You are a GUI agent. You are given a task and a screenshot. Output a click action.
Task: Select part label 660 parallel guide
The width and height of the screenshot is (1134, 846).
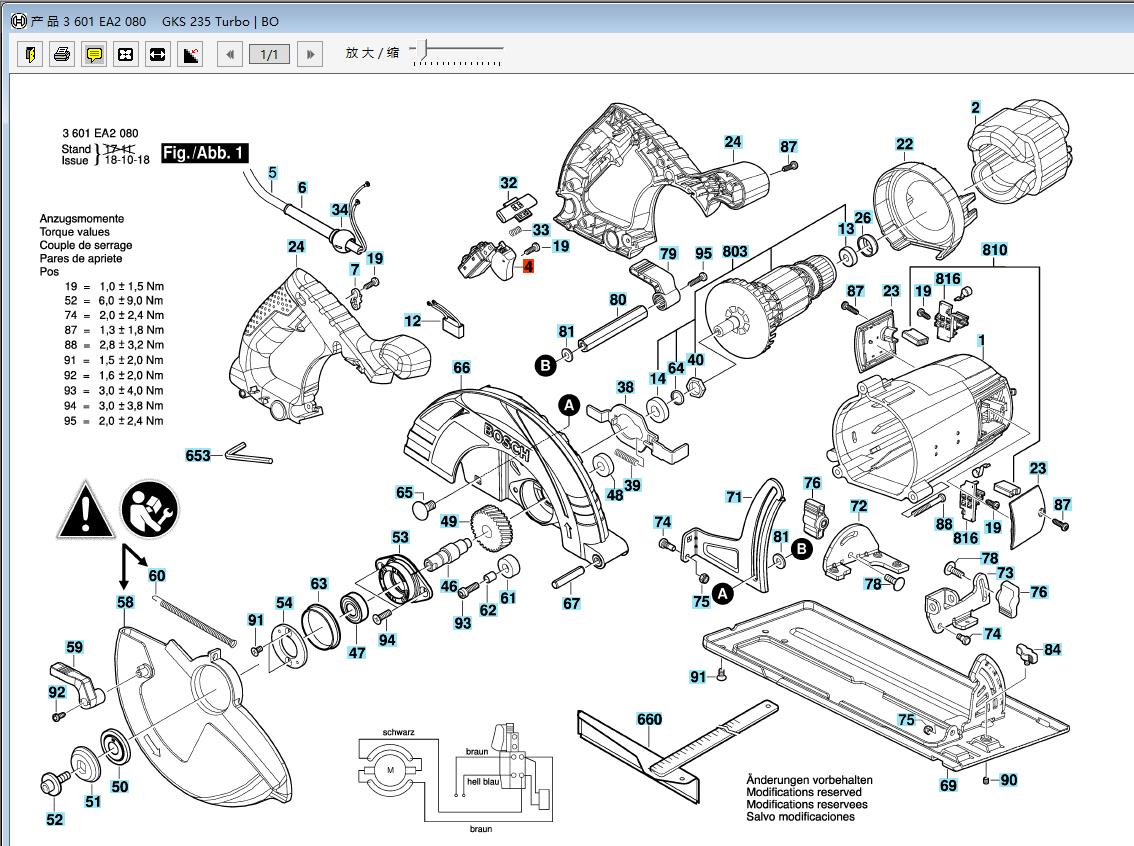point(649,719)
